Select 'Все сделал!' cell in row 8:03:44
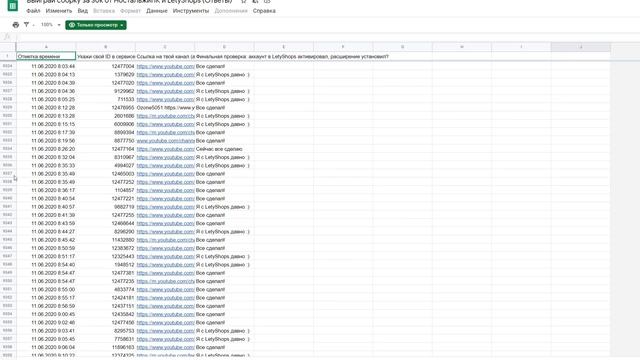 click(224, 66)
